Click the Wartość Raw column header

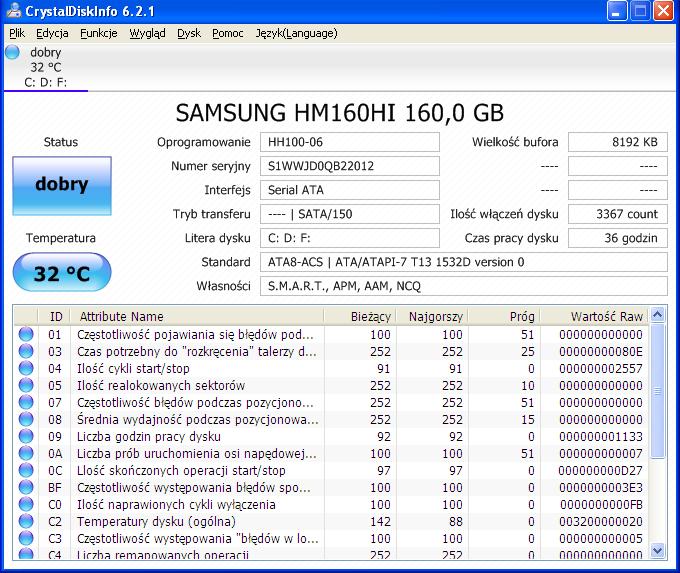[x=594, y=317]
